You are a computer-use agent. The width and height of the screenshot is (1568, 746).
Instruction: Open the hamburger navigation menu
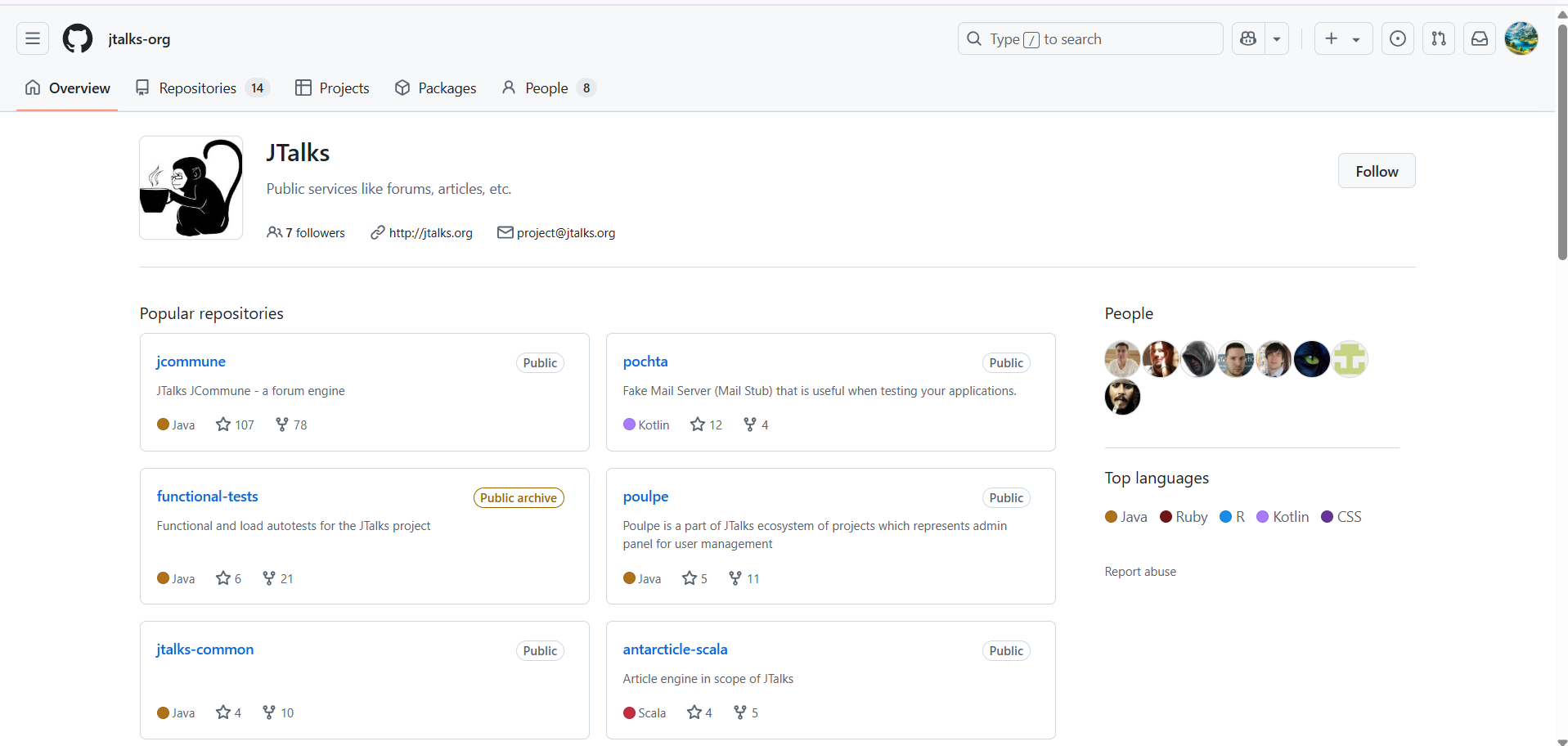coord(33,38)
